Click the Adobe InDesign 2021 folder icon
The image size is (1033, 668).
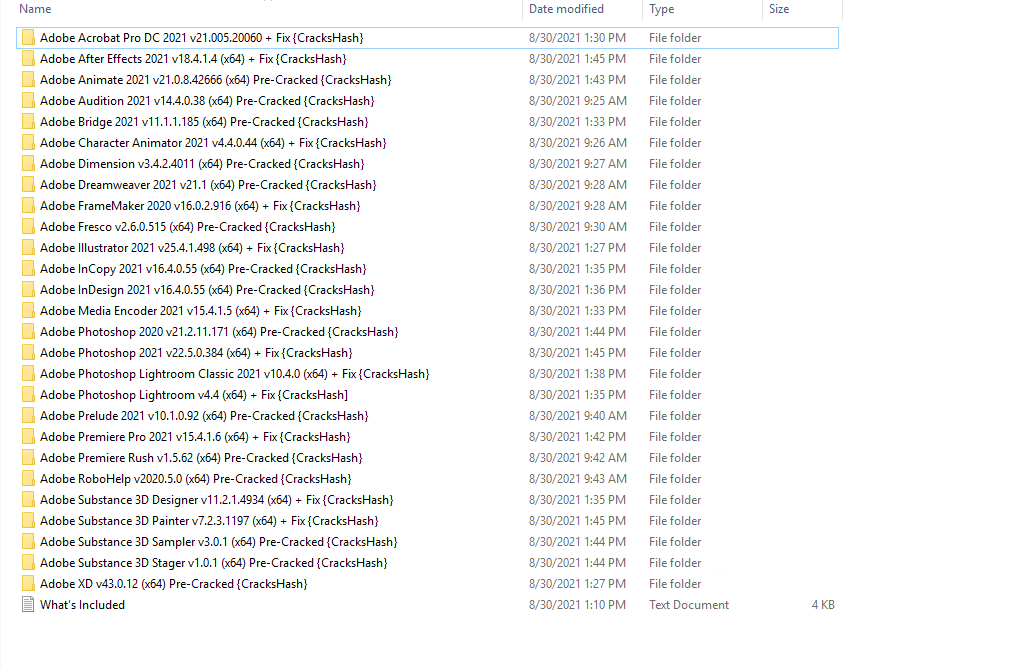pyautogui.click(x=28, y=290)
